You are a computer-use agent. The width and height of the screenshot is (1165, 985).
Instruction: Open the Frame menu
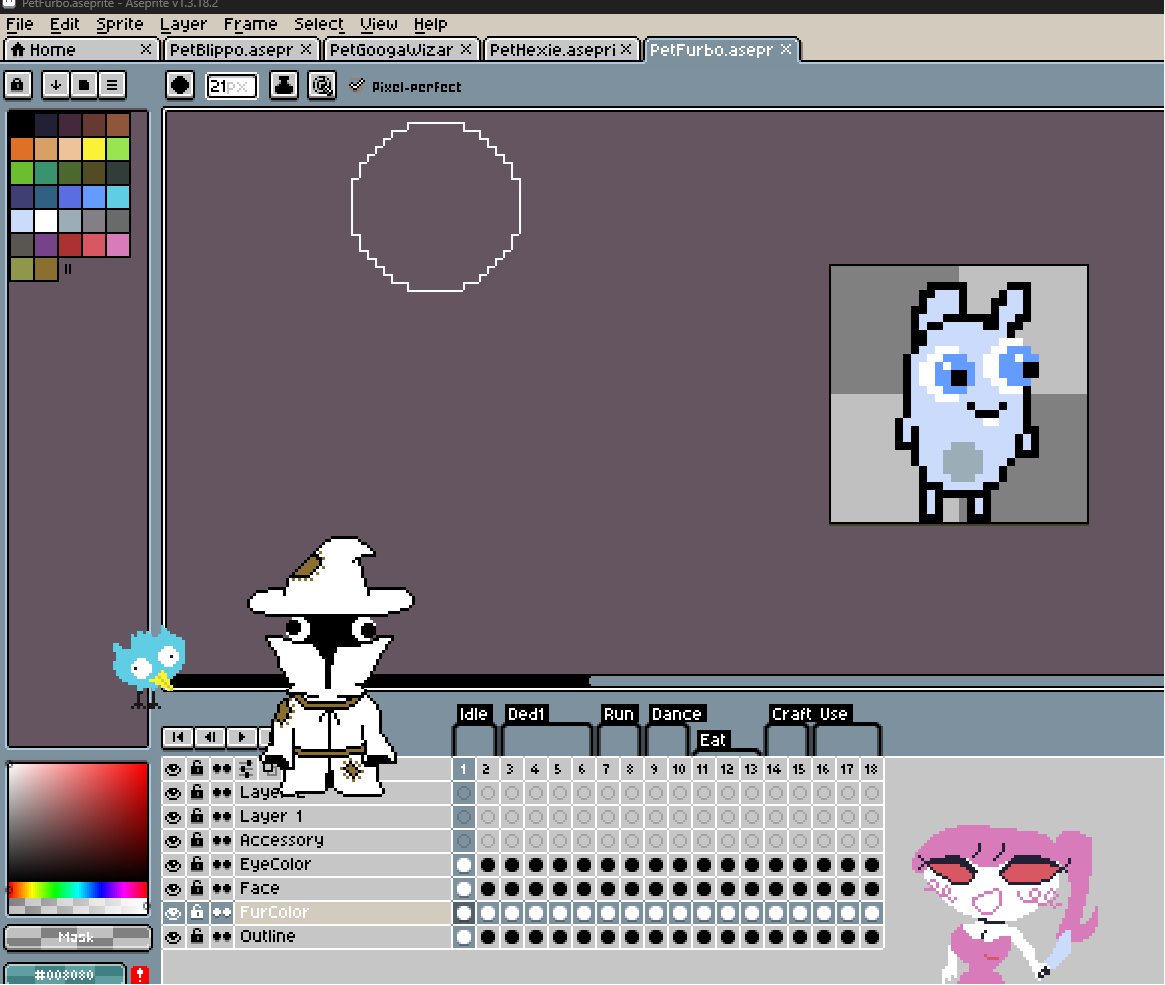tap(250, 25)
